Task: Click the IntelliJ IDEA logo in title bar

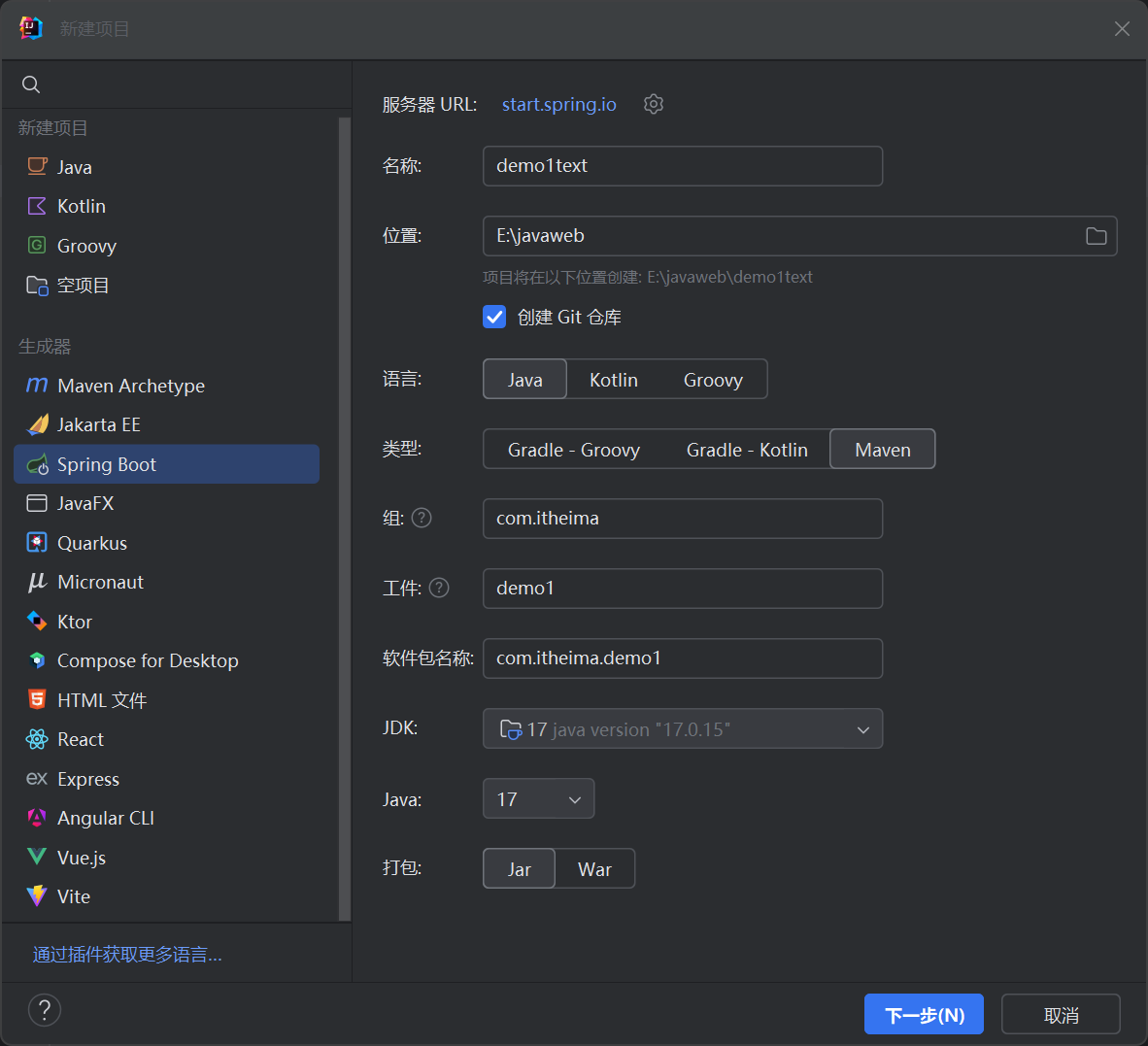Action: coord(31,28)
